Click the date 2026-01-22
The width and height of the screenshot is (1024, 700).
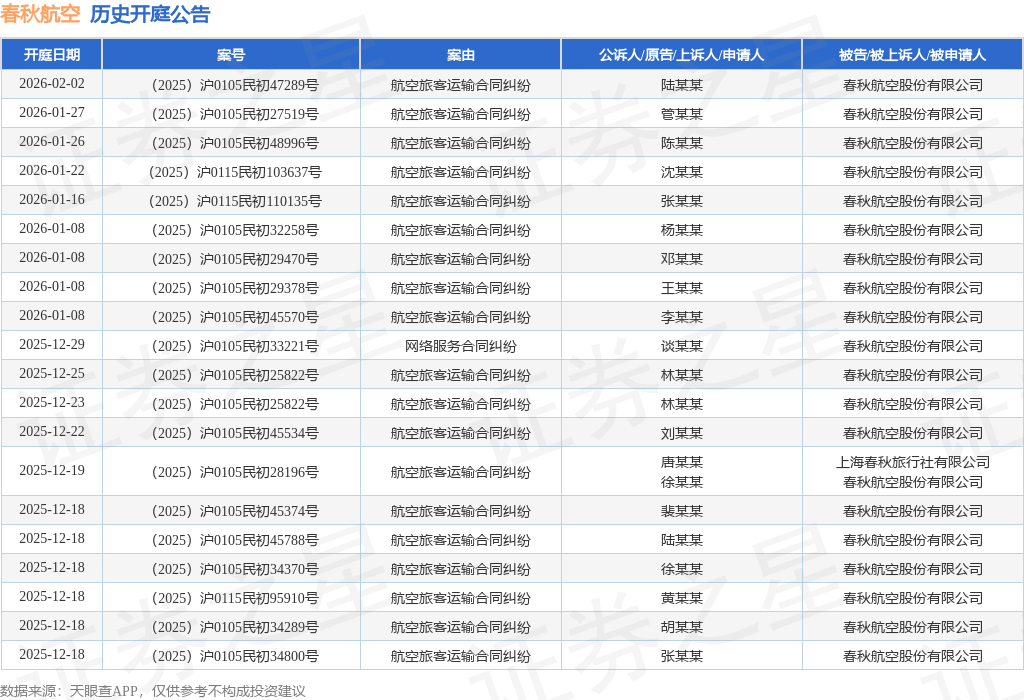(x=52, y=170)
